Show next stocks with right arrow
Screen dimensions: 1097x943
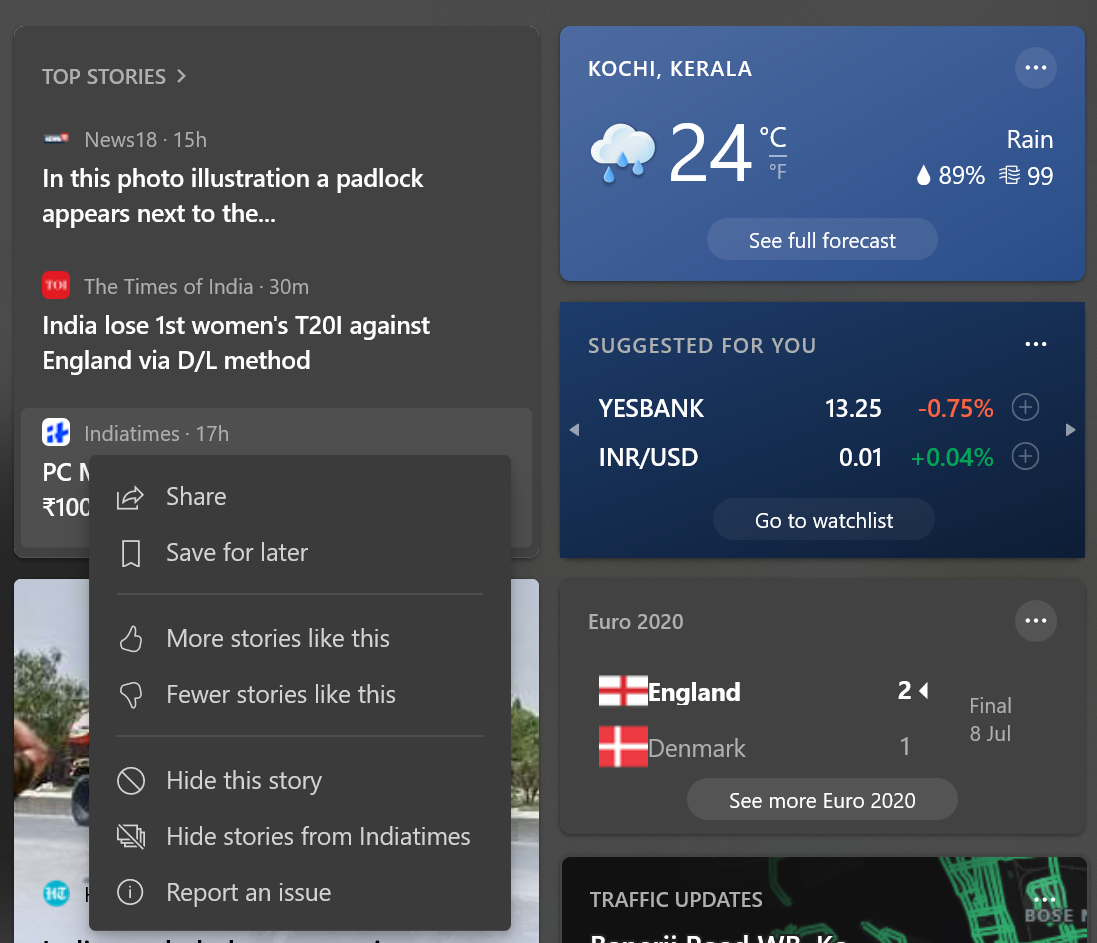[x=1070, y=430]
